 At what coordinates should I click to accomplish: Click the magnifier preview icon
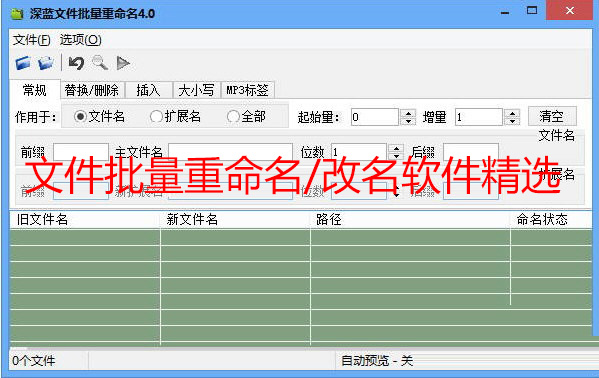pos(100,63)
